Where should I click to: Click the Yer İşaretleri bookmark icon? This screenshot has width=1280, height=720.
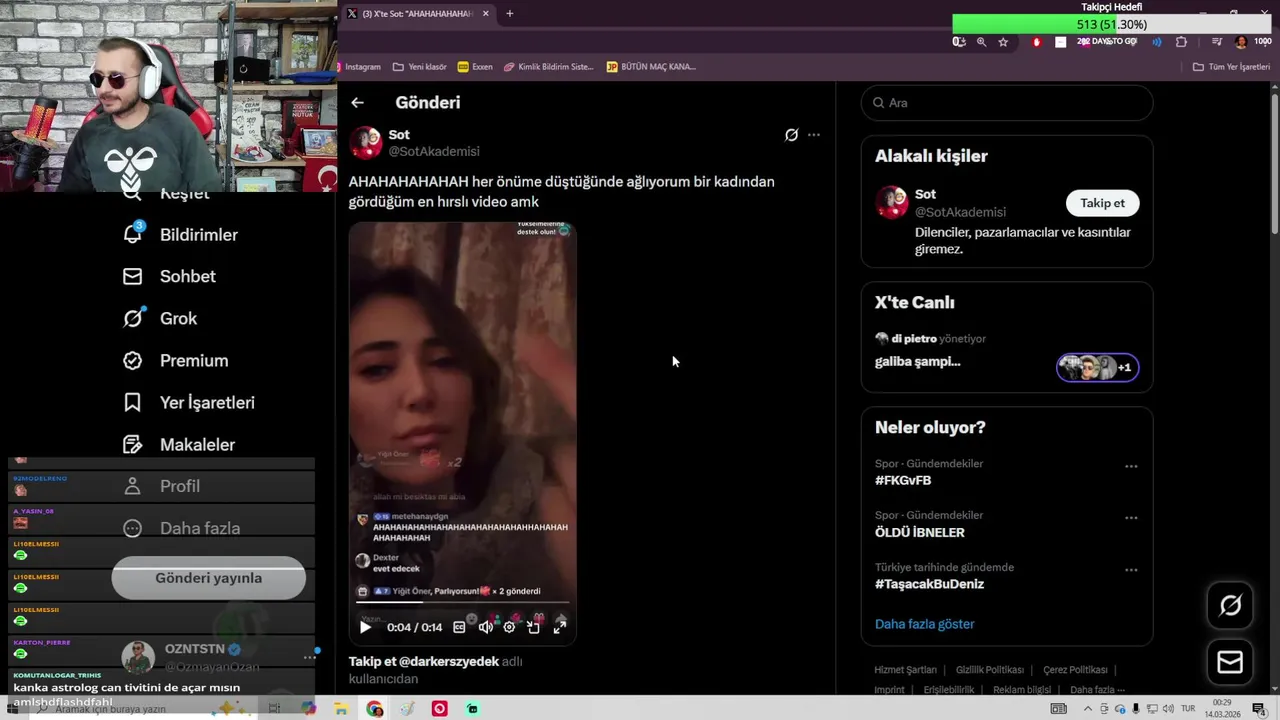click(132, 402)
